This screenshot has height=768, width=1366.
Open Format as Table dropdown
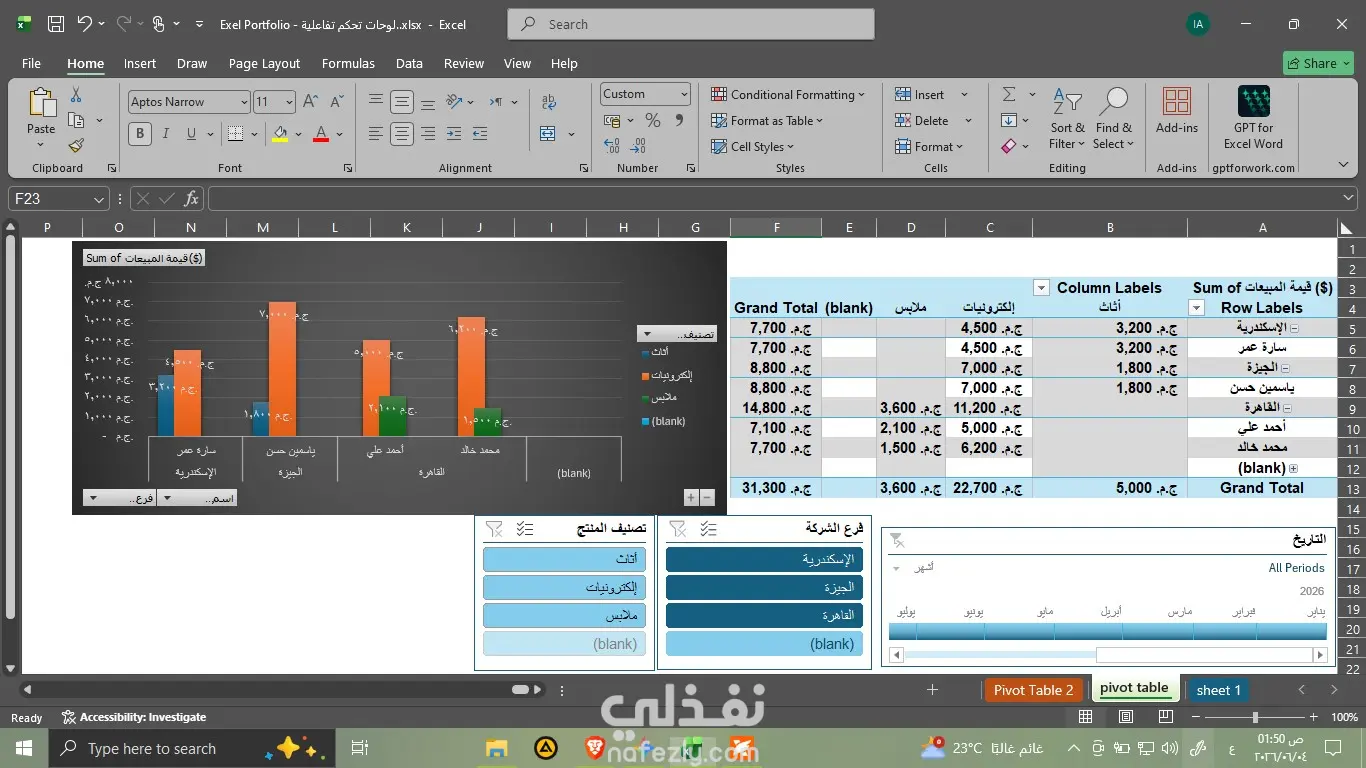pyautogui.click(x=767, y=121)
